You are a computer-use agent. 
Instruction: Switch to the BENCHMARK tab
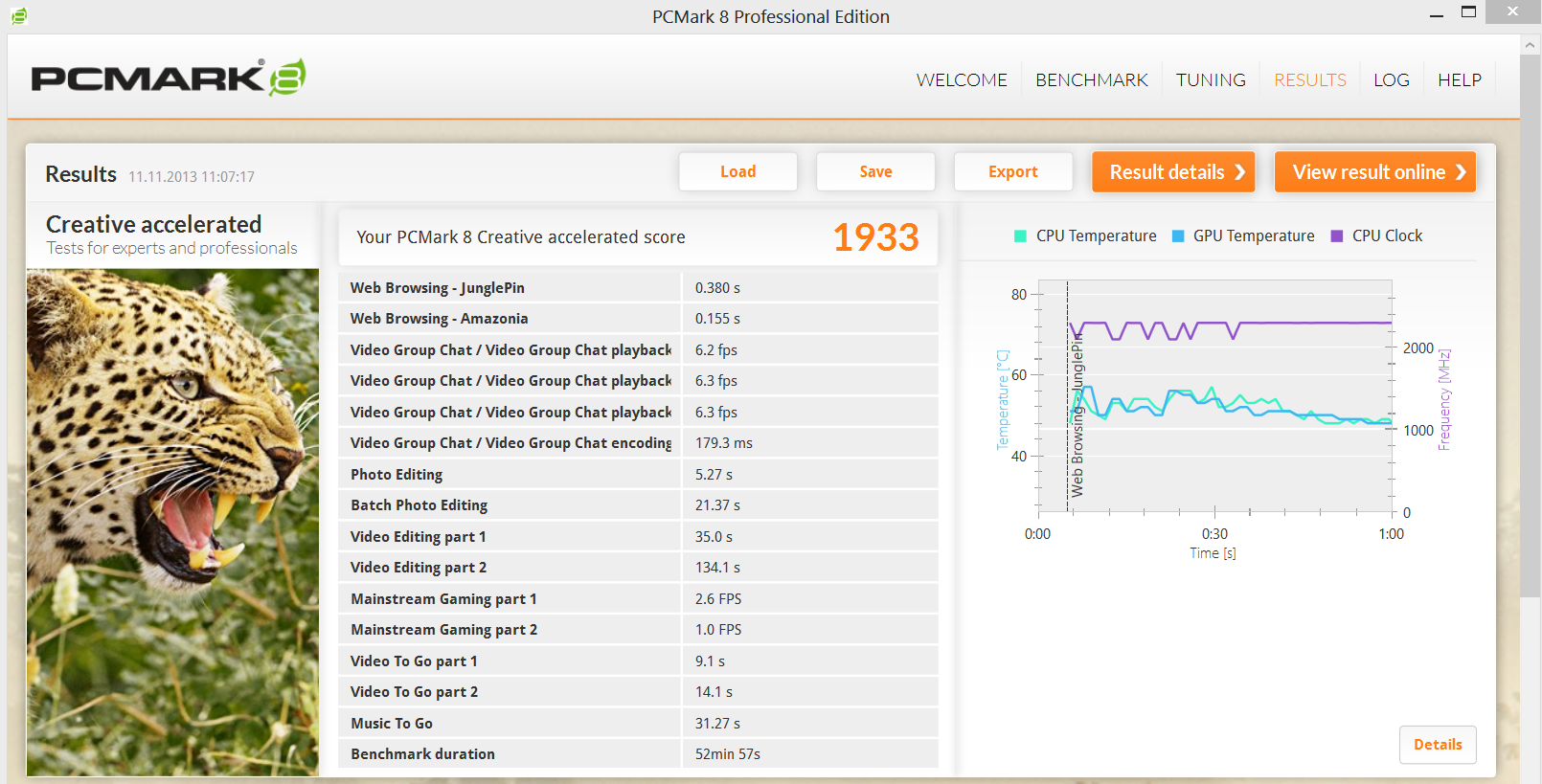(1092, 80)
